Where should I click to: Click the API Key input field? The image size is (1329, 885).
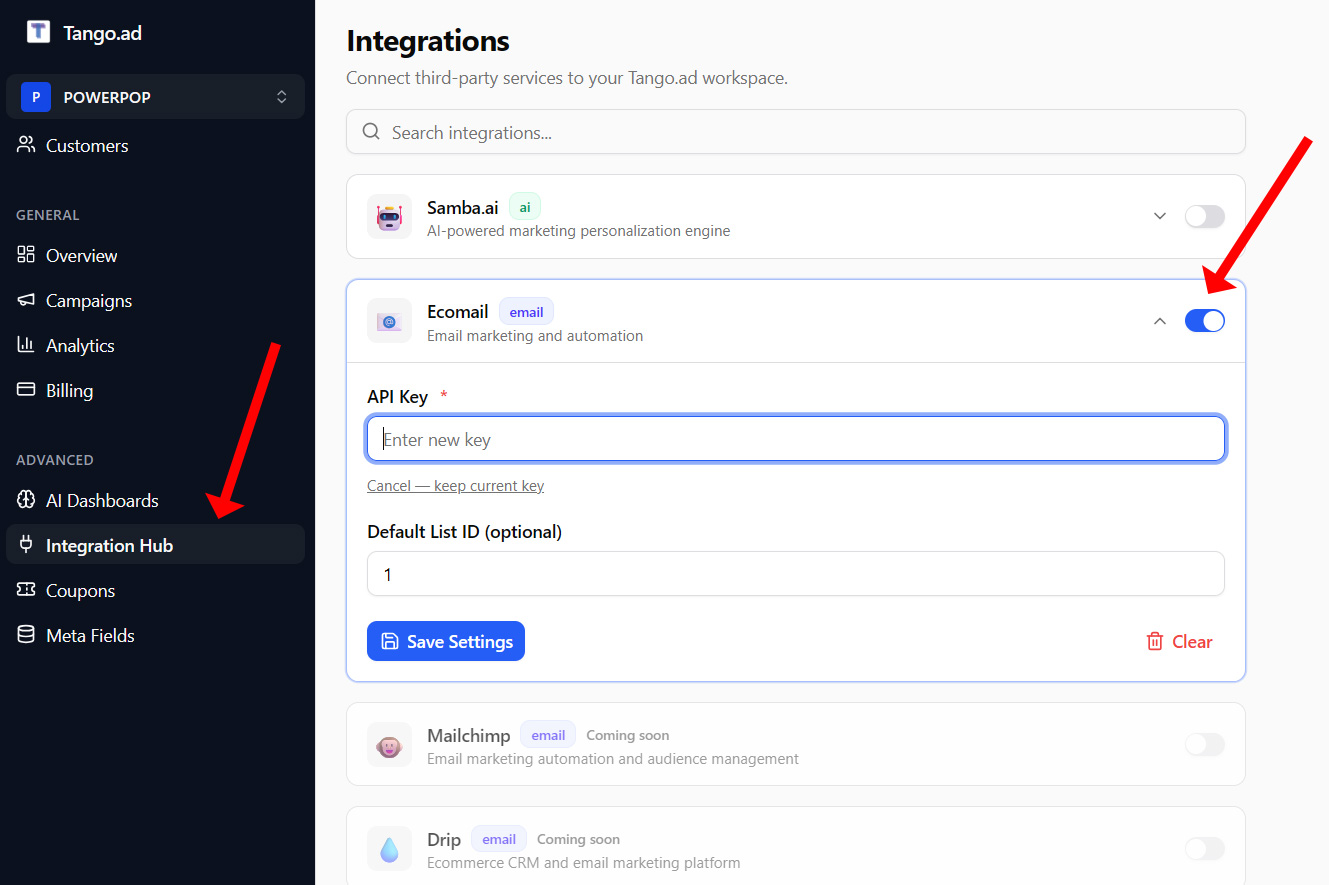pos(796,439)
